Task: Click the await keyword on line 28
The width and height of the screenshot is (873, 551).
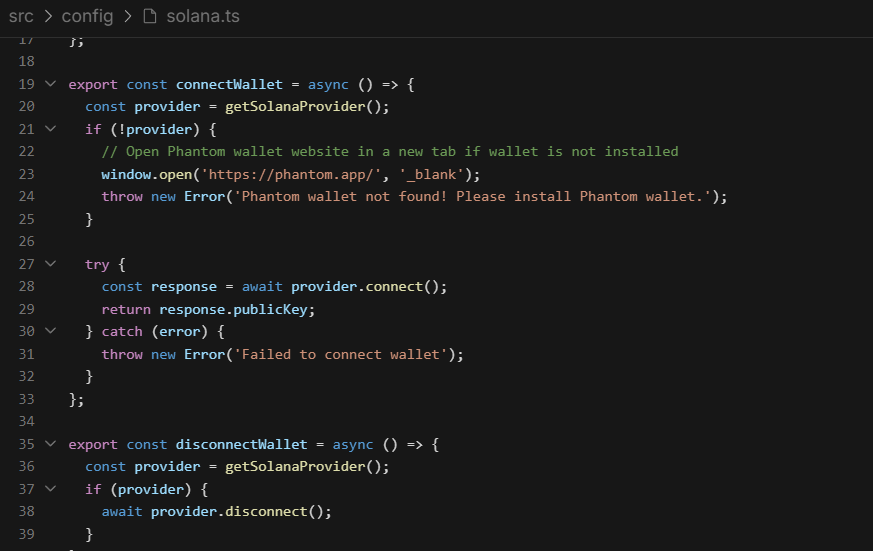Action: pos(262,287)
